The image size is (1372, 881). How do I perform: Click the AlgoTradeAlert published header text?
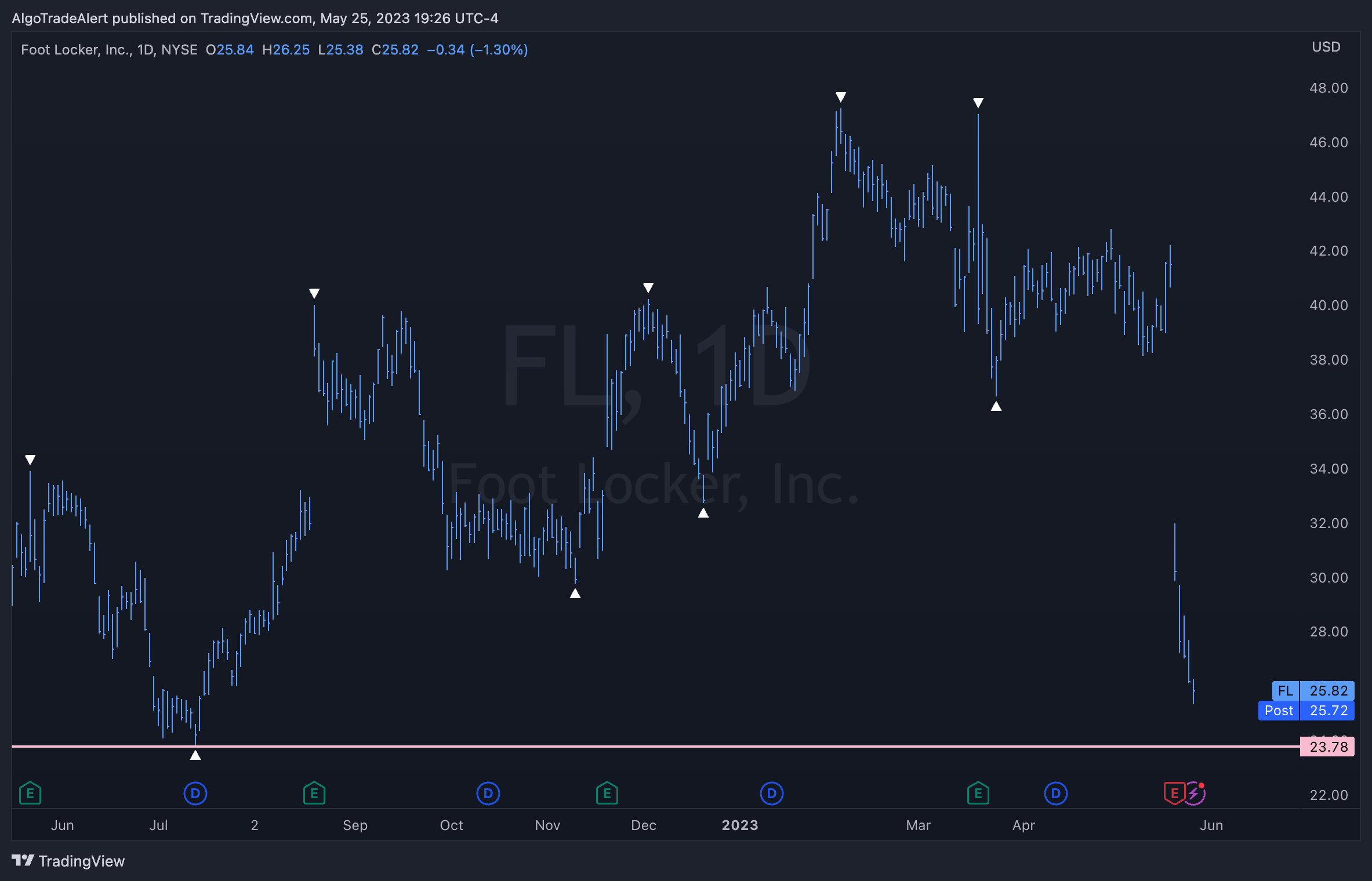click(x=255, y=19)
